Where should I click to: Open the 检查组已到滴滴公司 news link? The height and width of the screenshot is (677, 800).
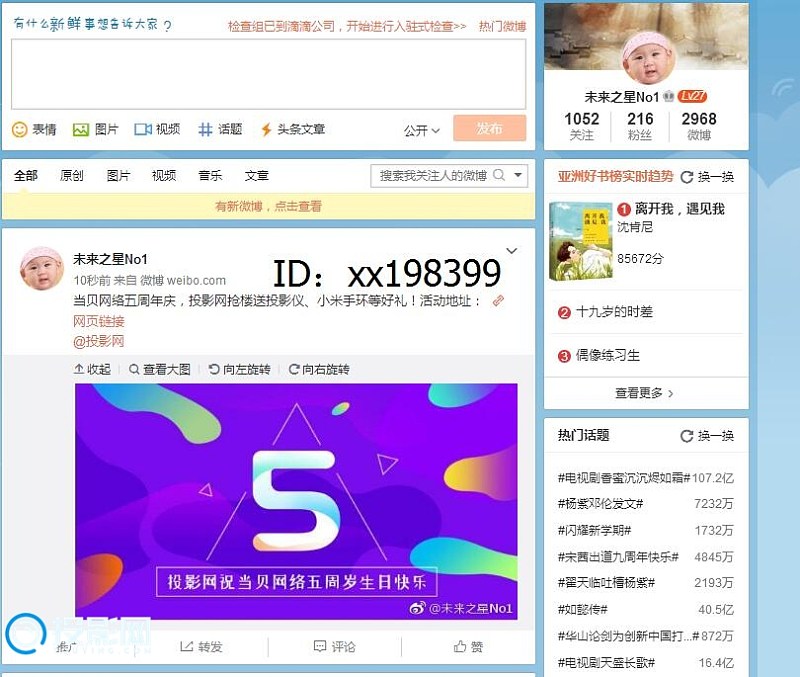tap(347, 26)
